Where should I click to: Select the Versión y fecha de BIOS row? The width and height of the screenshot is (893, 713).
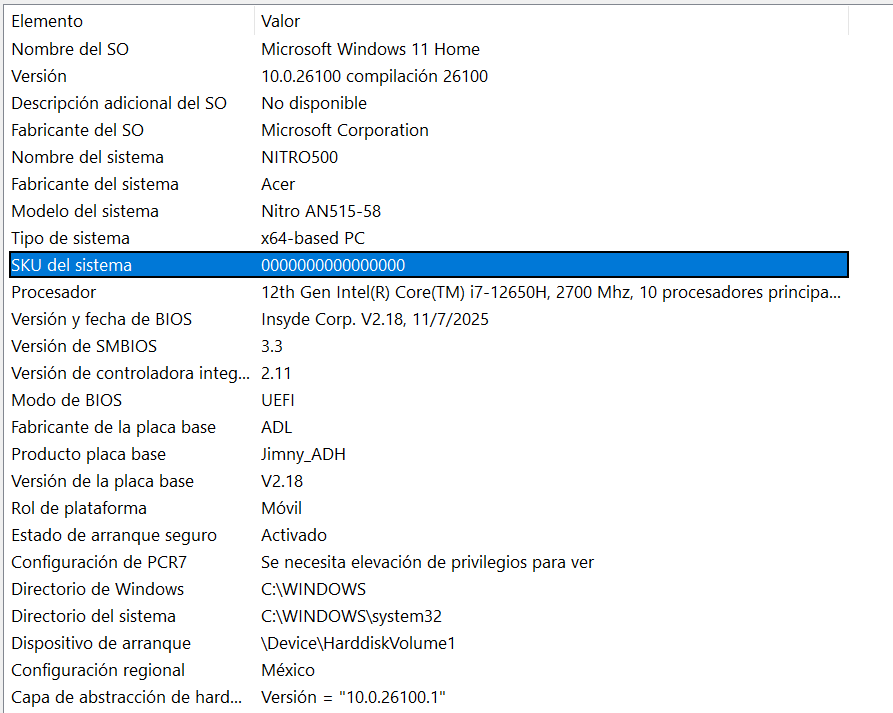[x=429, y=319]
